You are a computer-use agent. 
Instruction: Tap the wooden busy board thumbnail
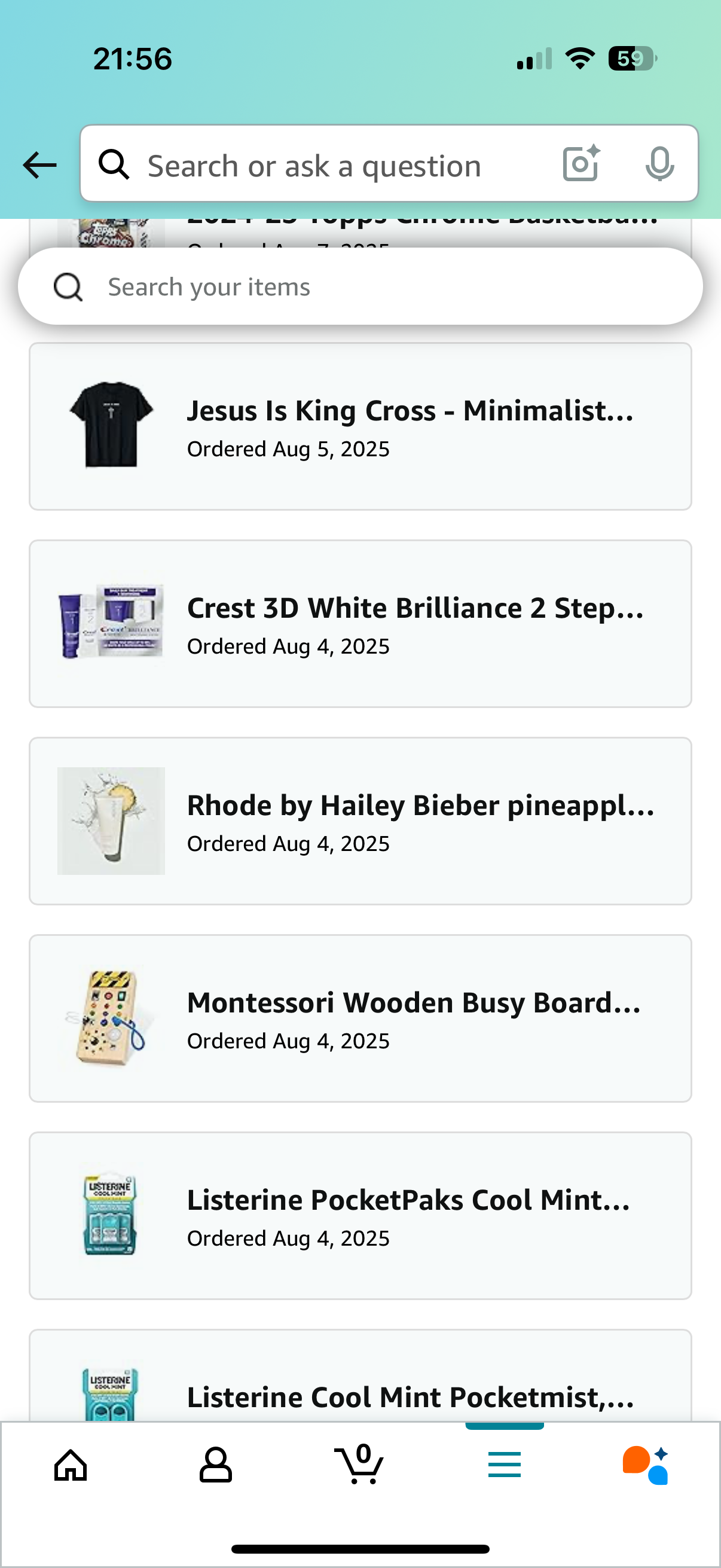[111, 1017]
